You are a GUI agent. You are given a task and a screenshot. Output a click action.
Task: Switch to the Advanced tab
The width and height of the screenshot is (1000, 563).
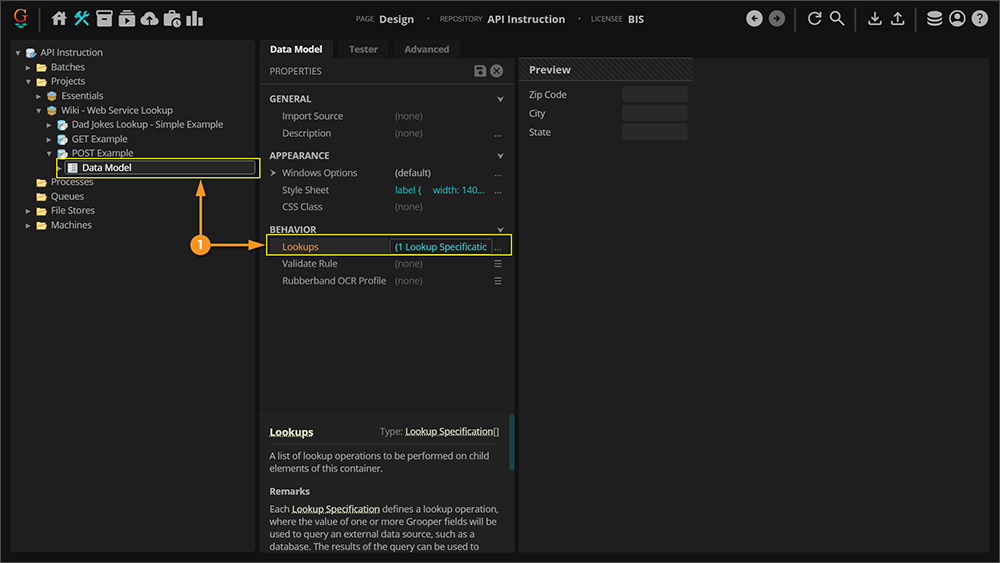(426, 49)
